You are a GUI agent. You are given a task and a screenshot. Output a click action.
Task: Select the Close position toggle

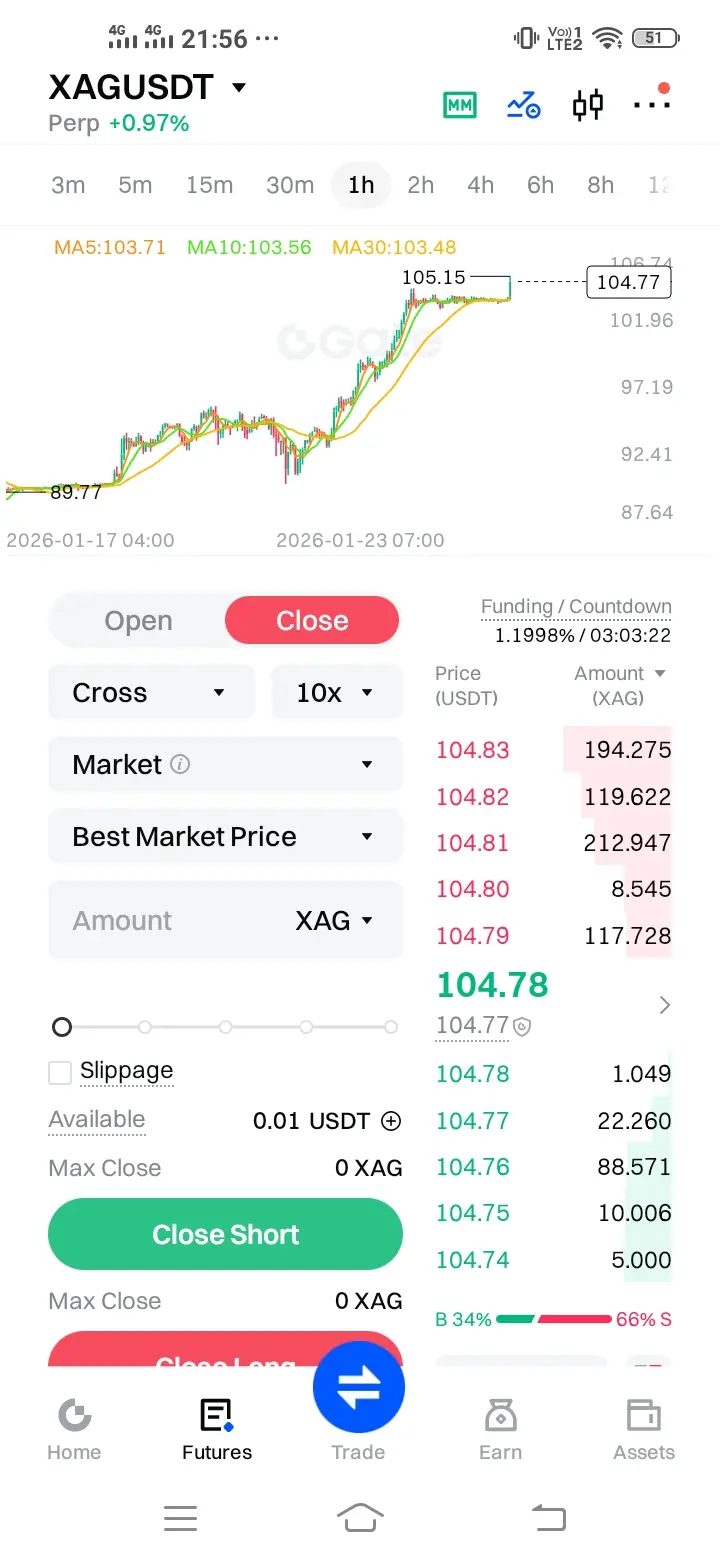(x=312, y=621)
